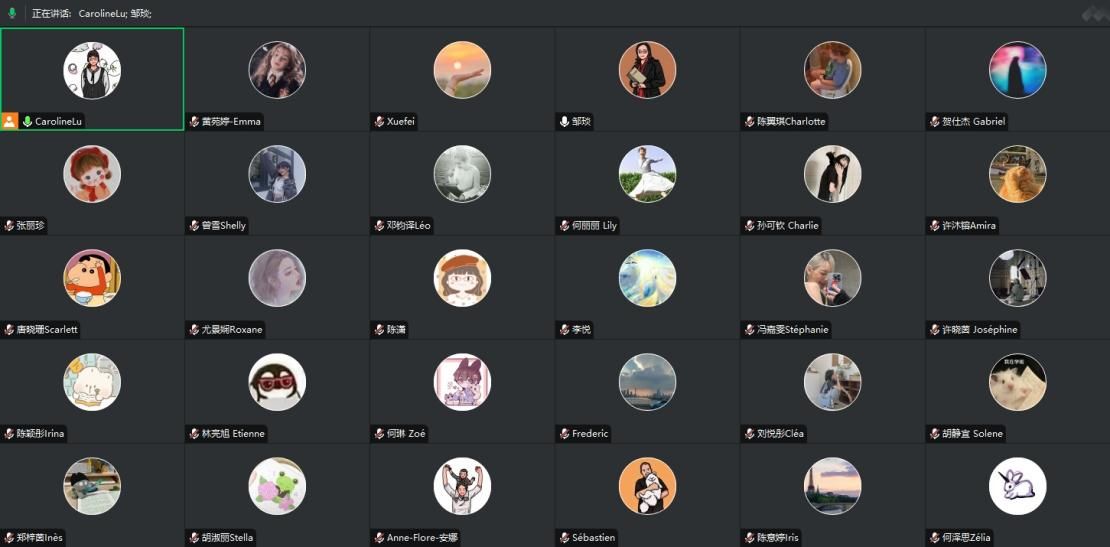Viewport: 1110px width, 547px height.
Task: Click the green speaking indicator in top bar
Action: click(x=12, y=13)
